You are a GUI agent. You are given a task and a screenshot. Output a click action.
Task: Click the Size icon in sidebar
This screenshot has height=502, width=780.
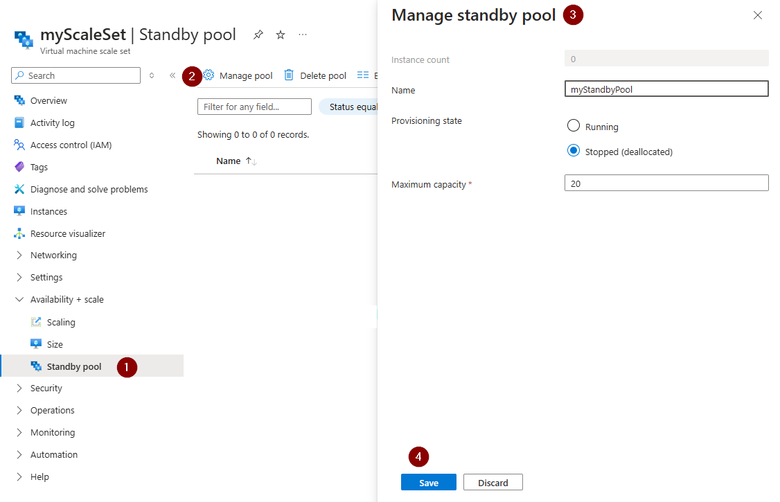[36, 344]
